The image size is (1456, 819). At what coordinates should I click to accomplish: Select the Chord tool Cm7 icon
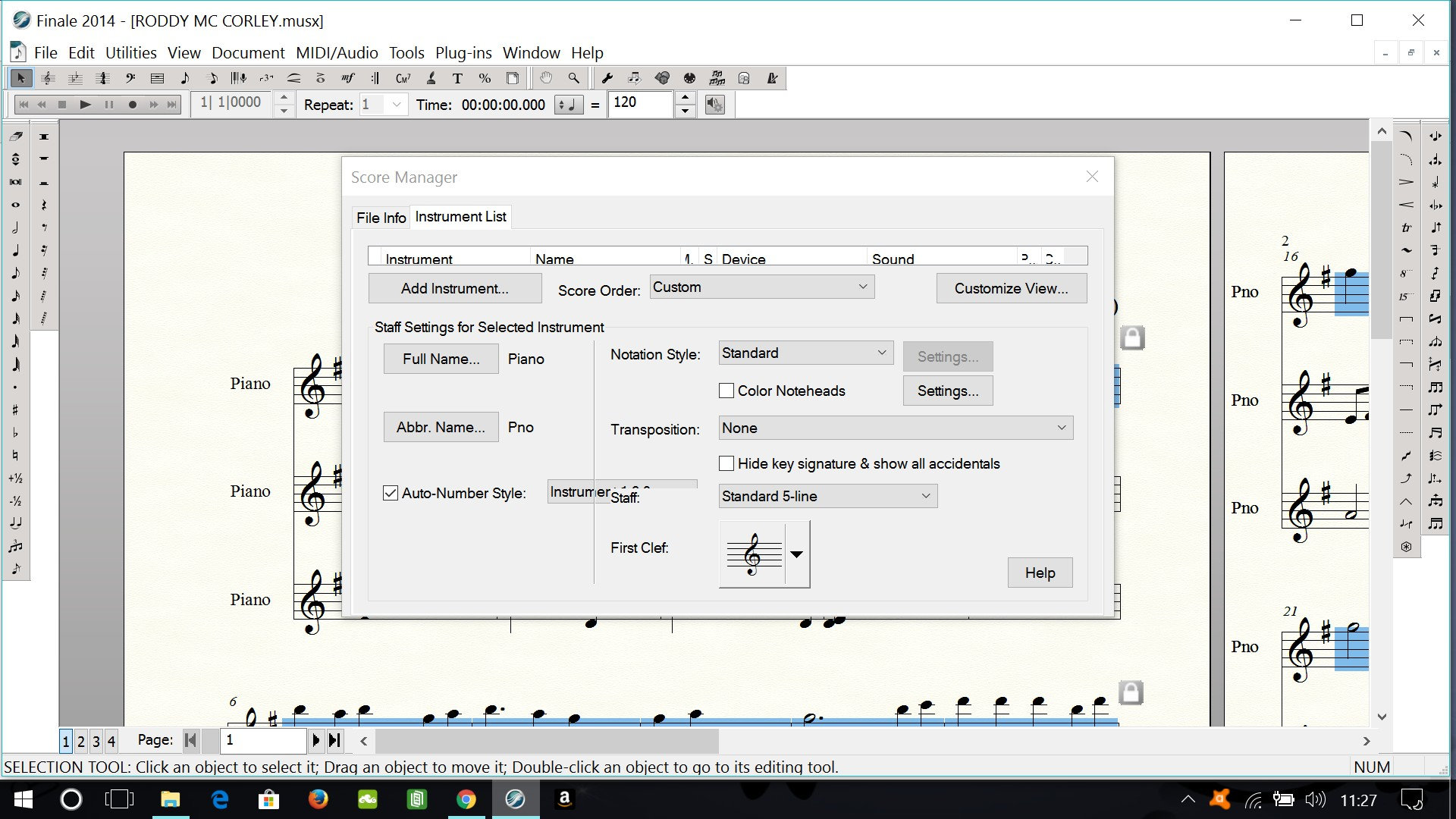click(x=403, y=78)
